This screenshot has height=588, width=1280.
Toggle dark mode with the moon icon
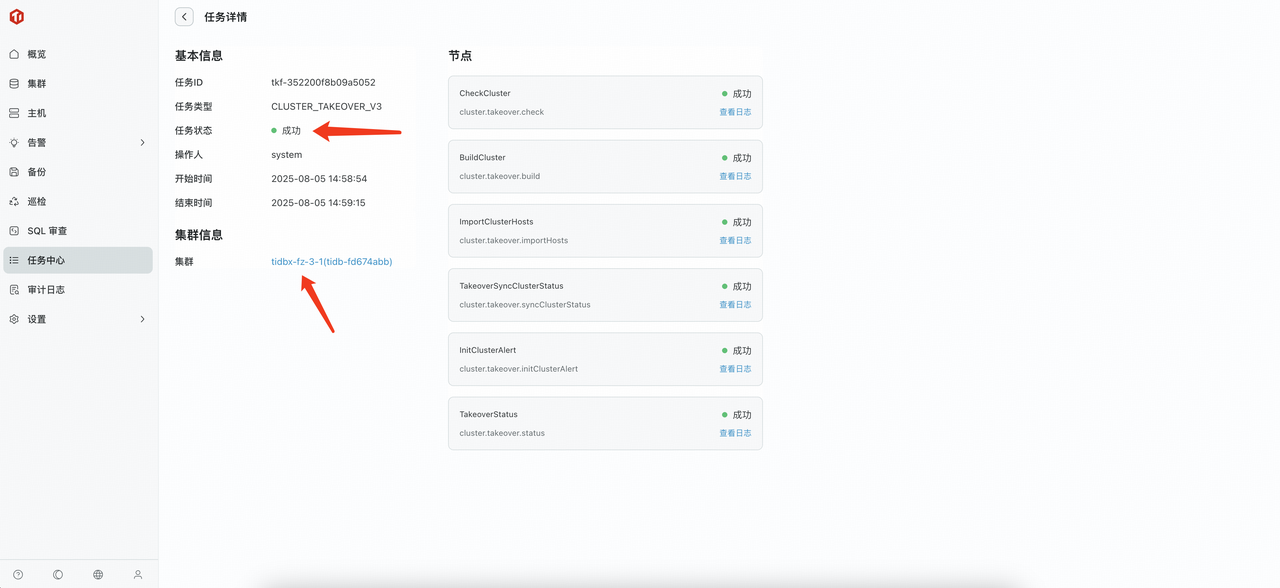pos(58,575)
